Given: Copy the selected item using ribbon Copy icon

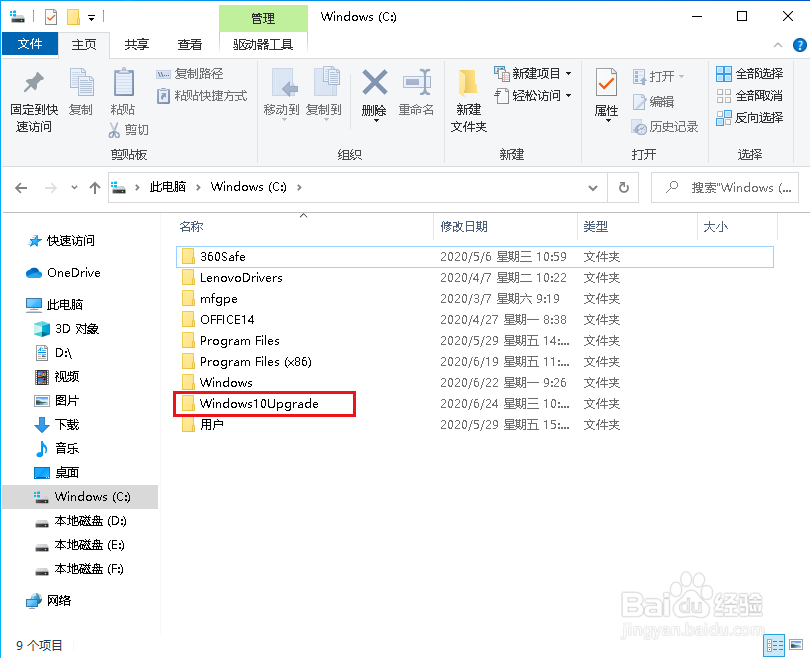Looking at the screenshot, I should coord(80,85).
